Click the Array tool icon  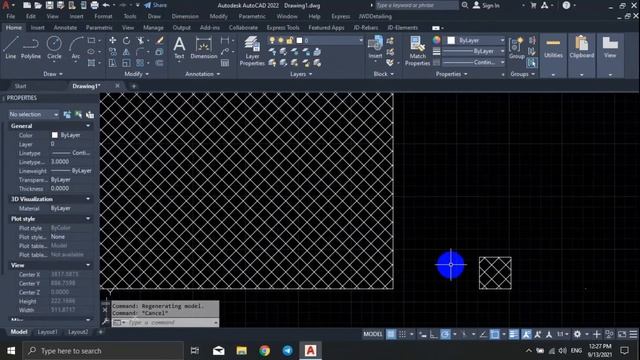tap(140, 63)
